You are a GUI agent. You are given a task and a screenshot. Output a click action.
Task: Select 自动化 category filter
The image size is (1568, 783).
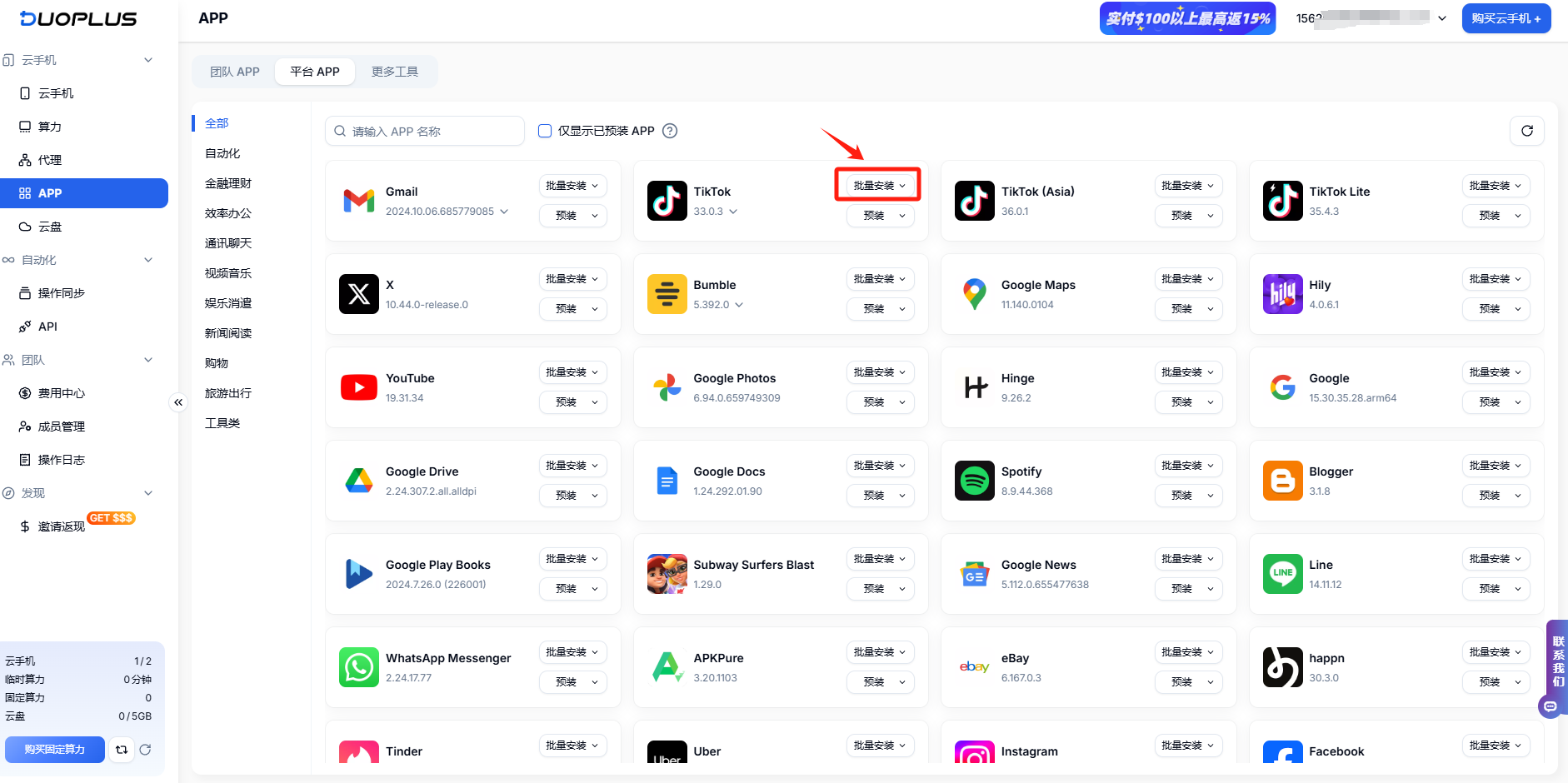(222, 153)
